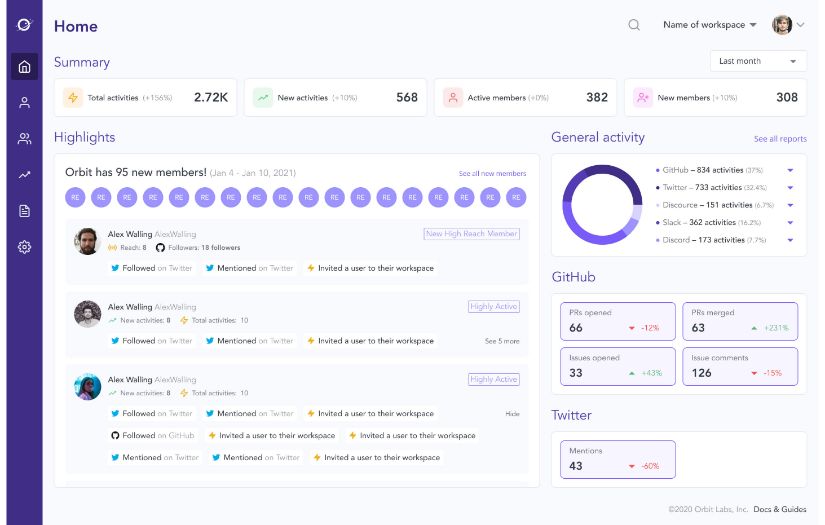Click the Hide link in third member card
Screen dimensions: 825x525
point(512,414)
